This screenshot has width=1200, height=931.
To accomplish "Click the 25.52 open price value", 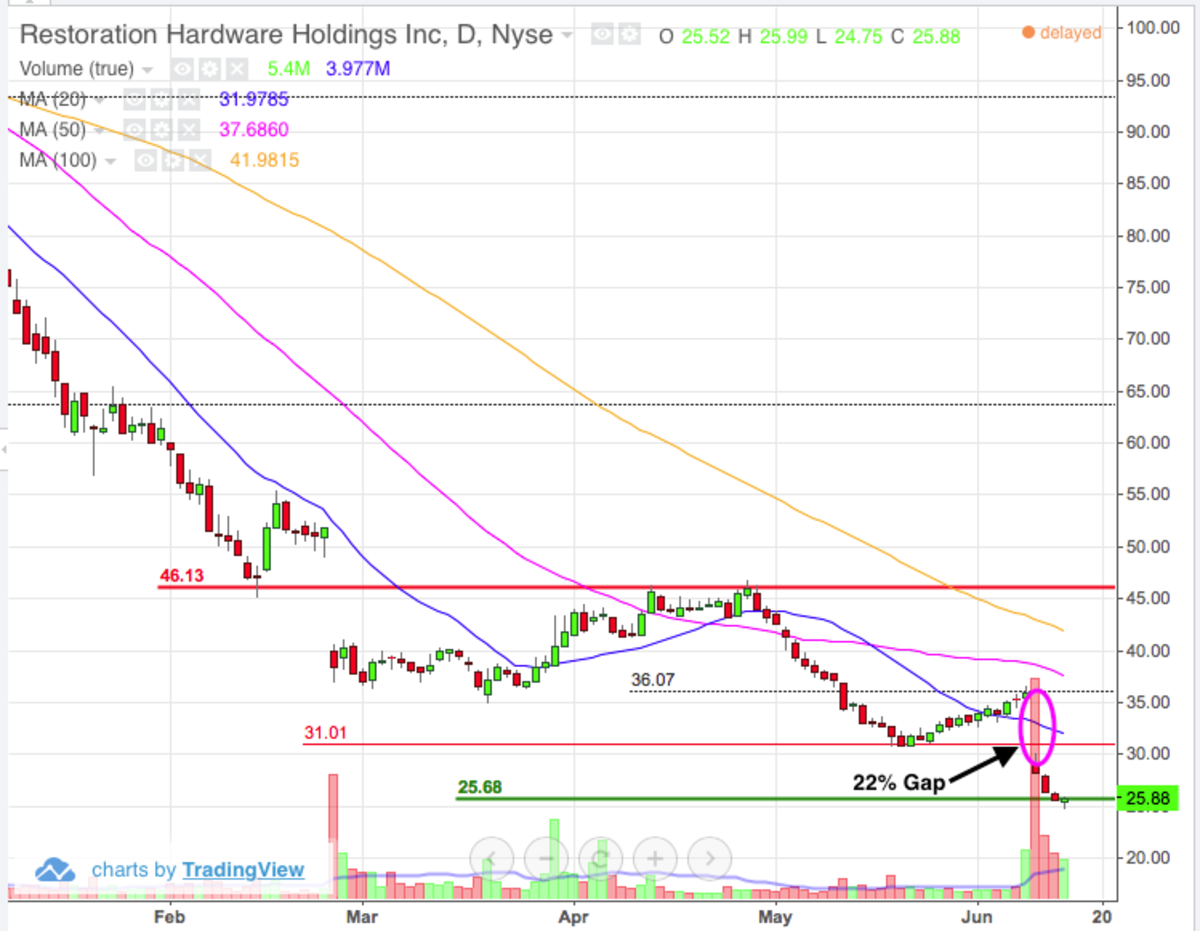I will [x=707, y=35].
